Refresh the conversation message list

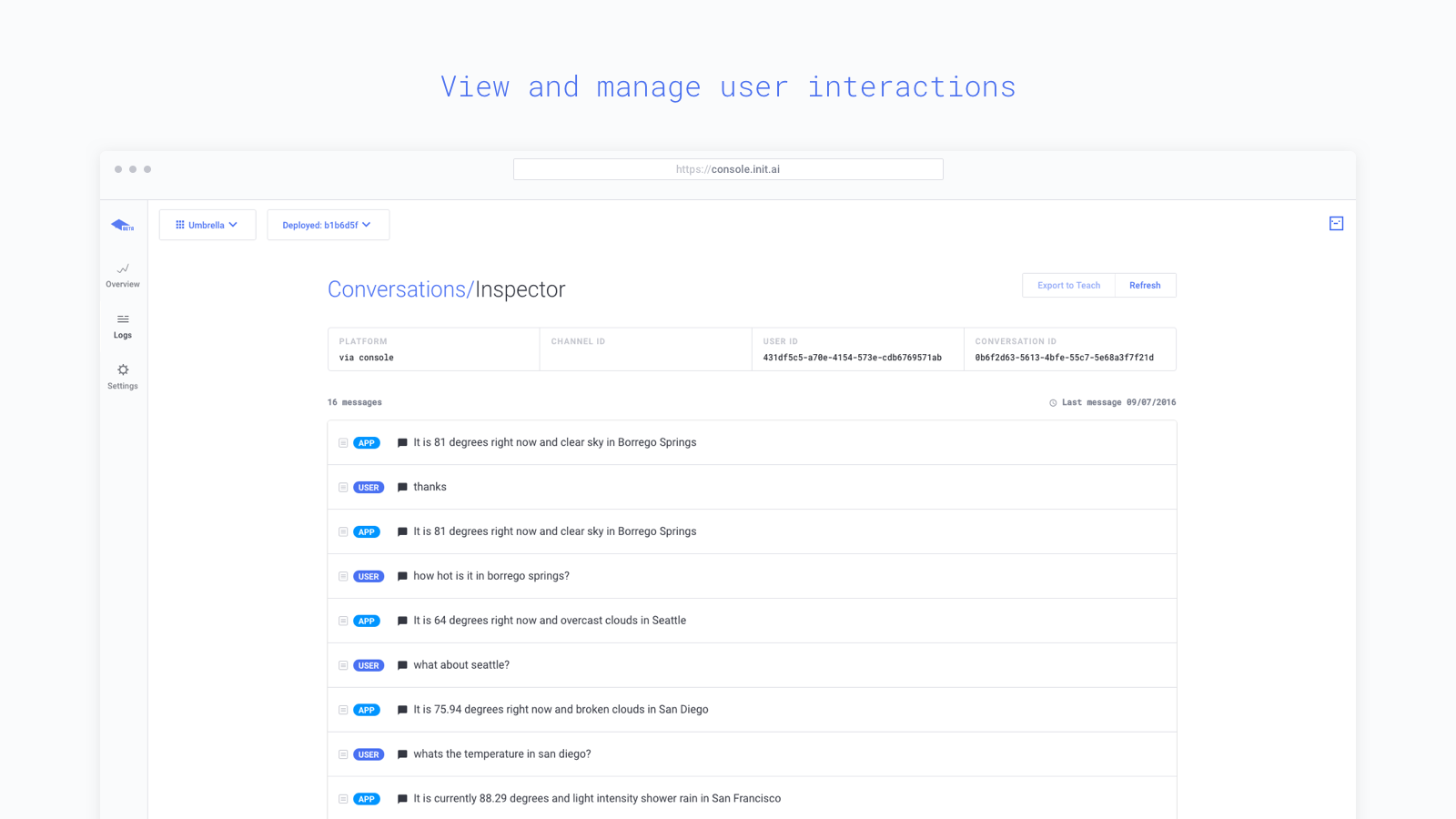tap(1145, 285)
